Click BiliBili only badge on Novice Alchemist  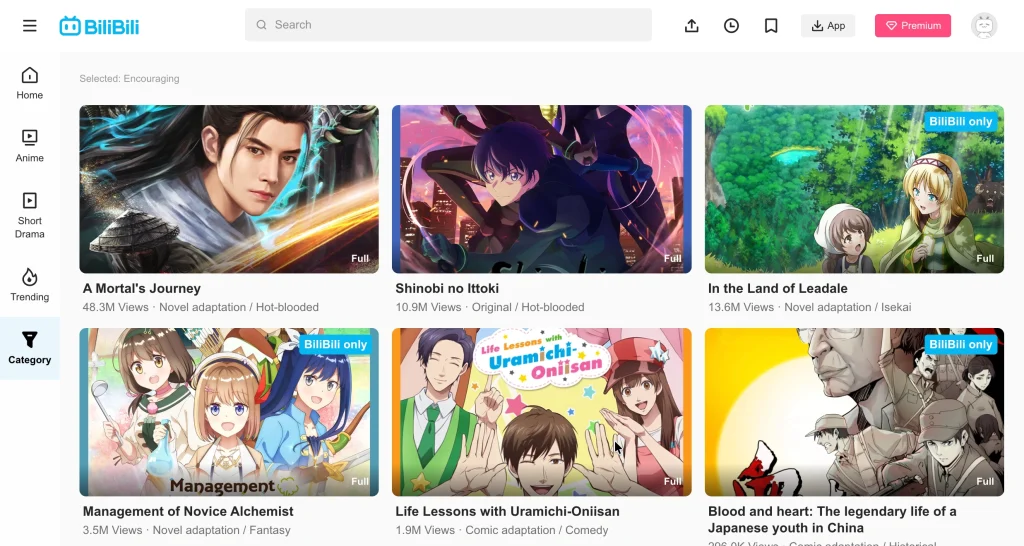tap(335, 344)
